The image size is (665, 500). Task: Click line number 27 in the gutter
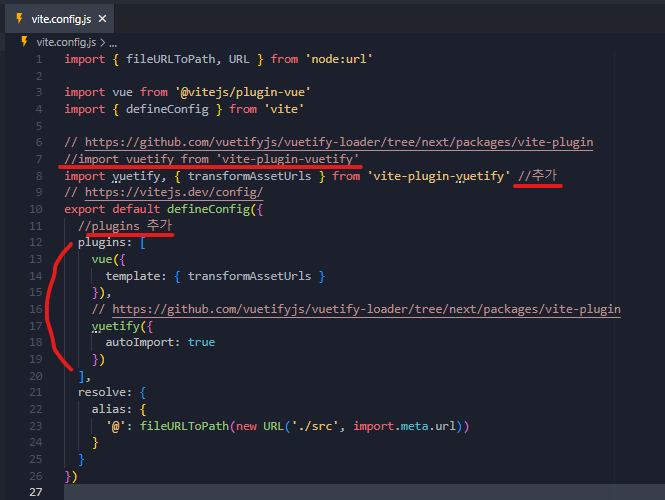[x=36, y=492]
